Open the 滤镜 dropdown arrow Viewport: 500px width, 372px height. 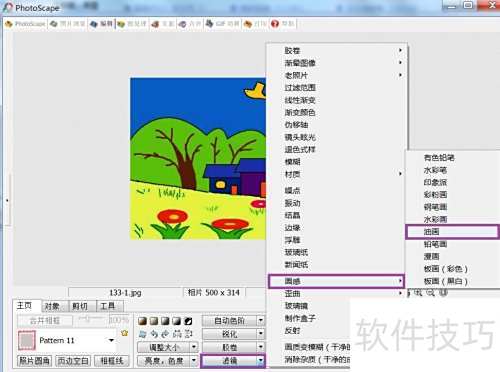pos(260,361)
